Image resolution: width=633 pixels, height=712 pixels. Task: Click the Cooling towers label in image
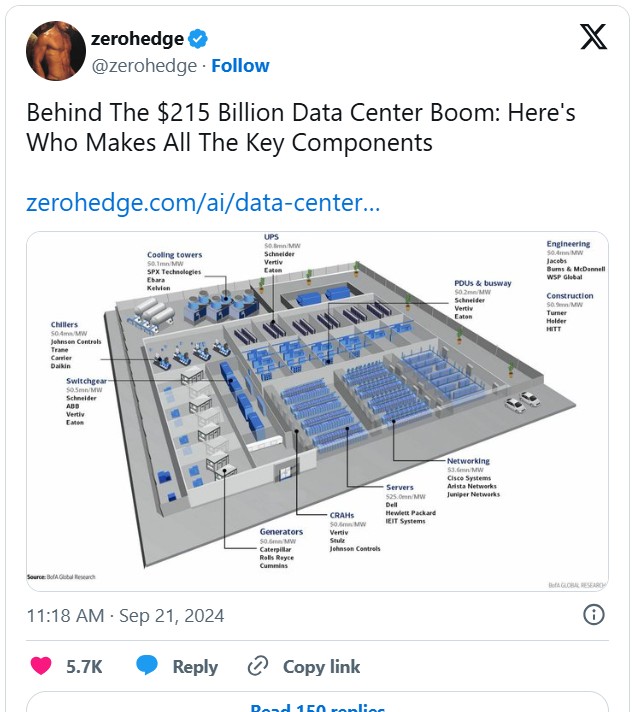pos(174,255)
